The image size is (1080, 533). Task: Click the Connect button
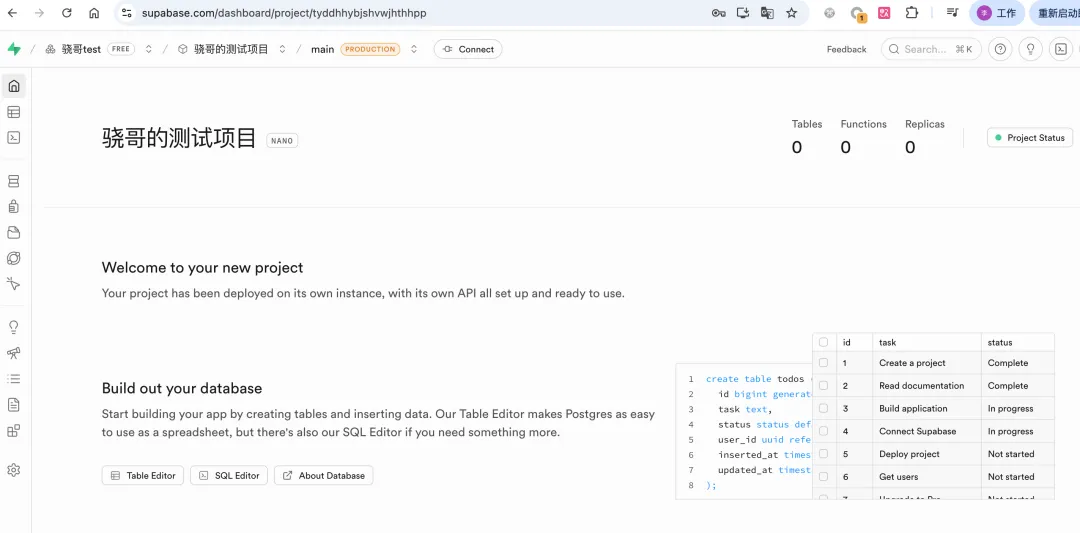(468, 49)
